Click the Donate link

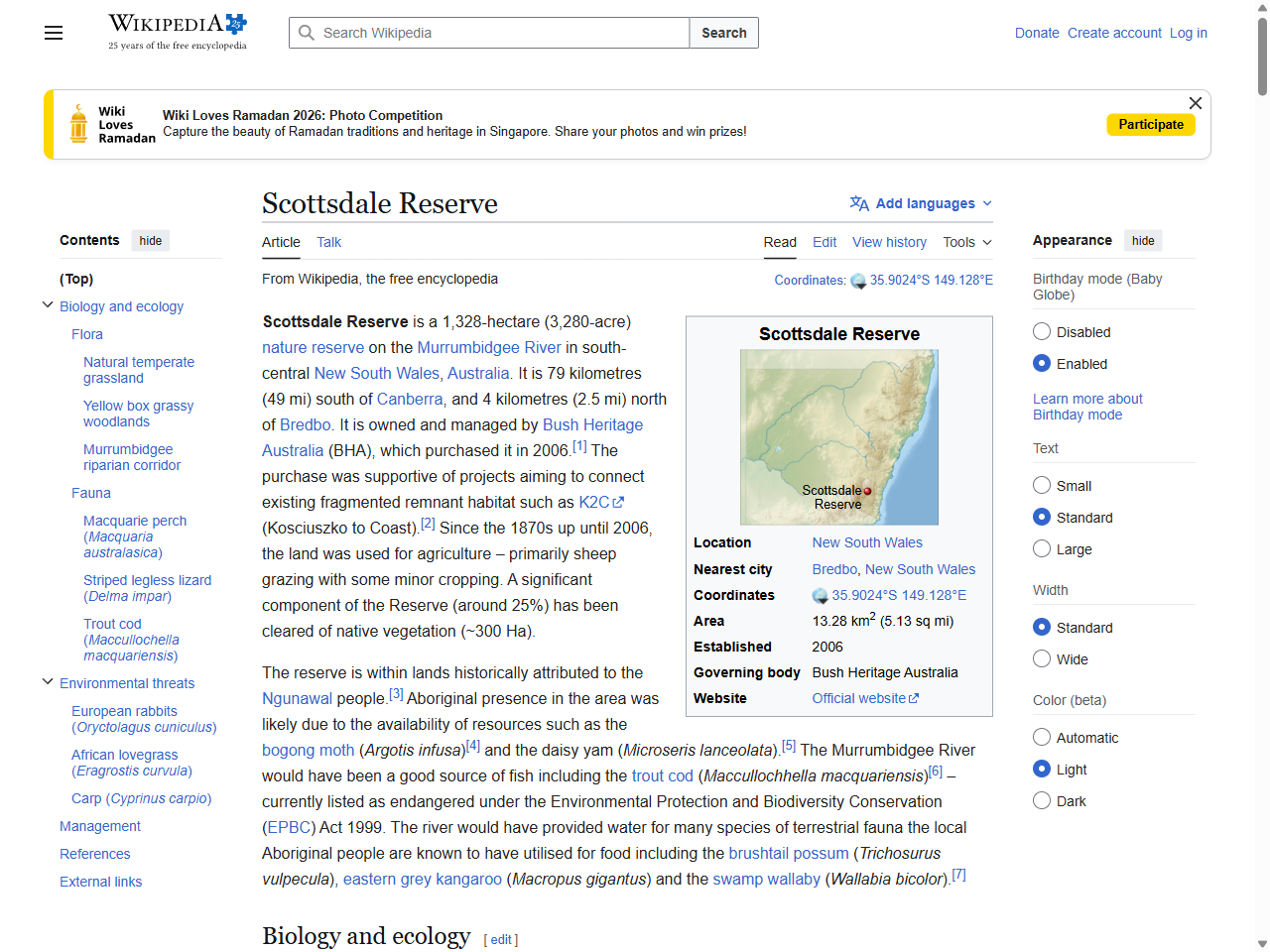(1037, 33)
